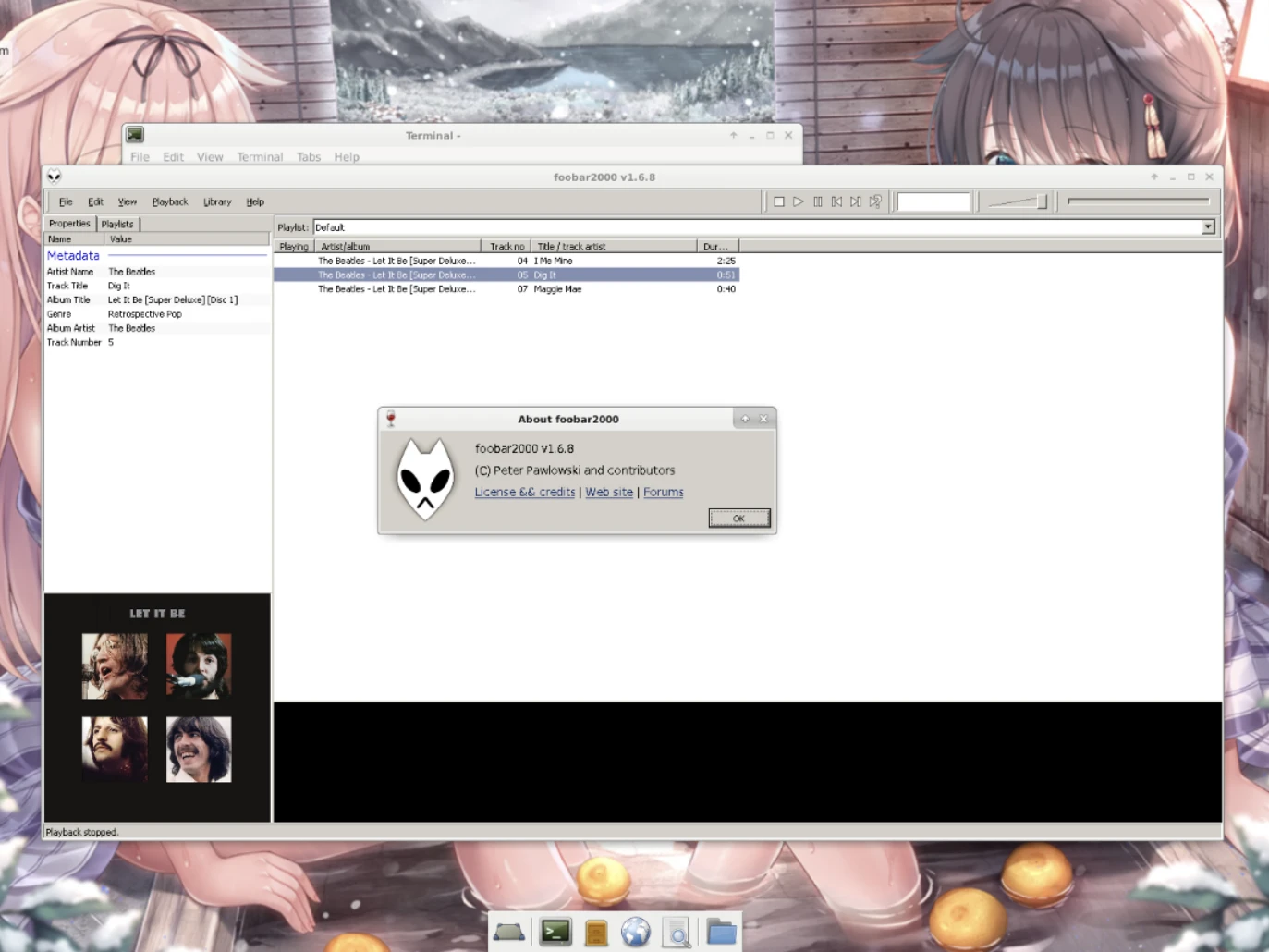This screenshot has width=1269, height=952.
Task: Click OK in About foobar2000 dialog
Action: click(738, 519)
